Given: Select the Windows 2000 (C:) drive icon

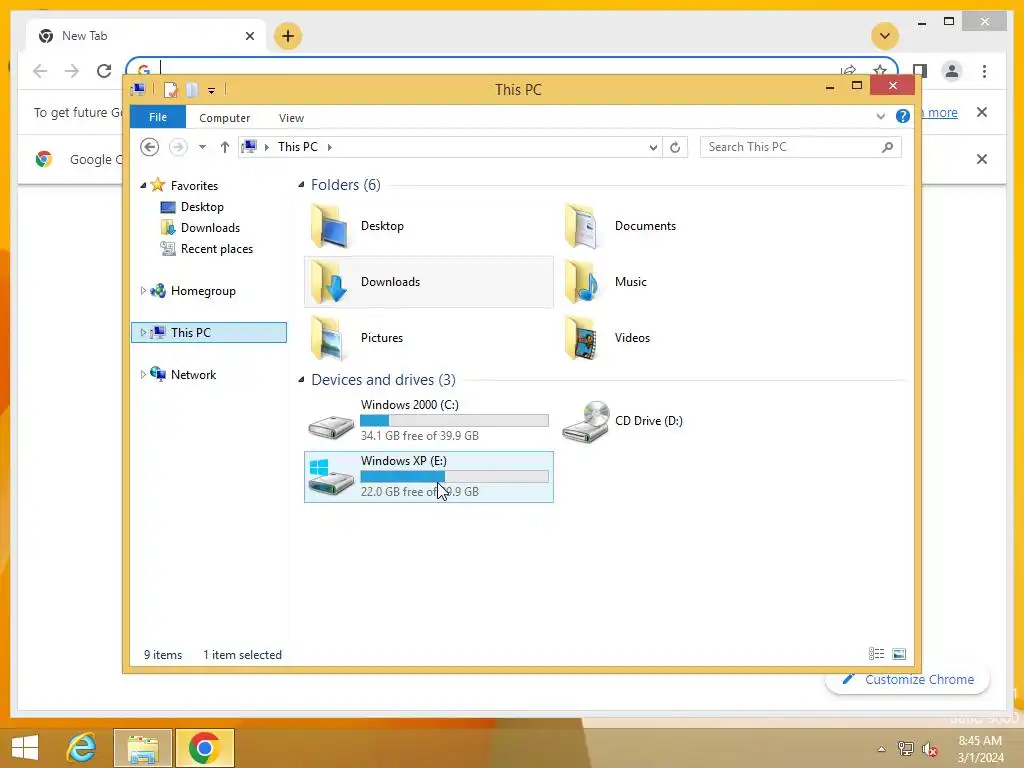Looking at the screenshot, I should tap(331, 426).
